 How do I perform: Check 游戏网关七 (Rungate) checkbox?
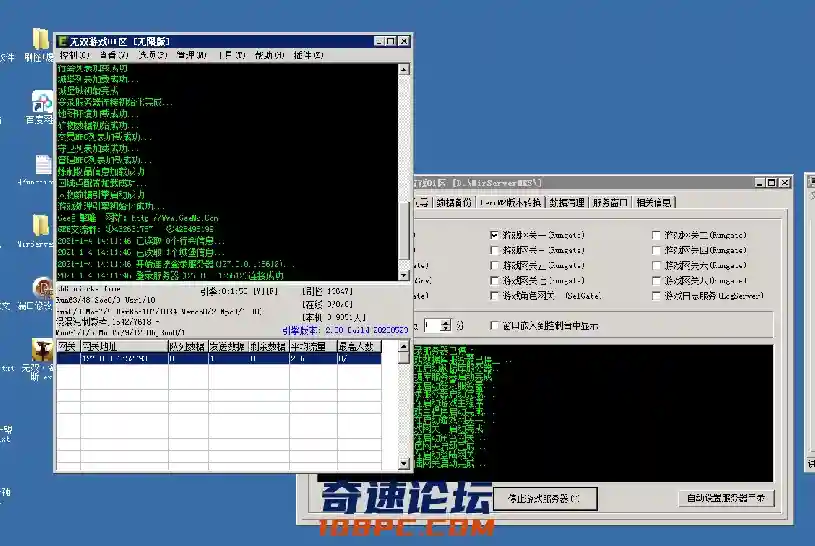point(494,281)
